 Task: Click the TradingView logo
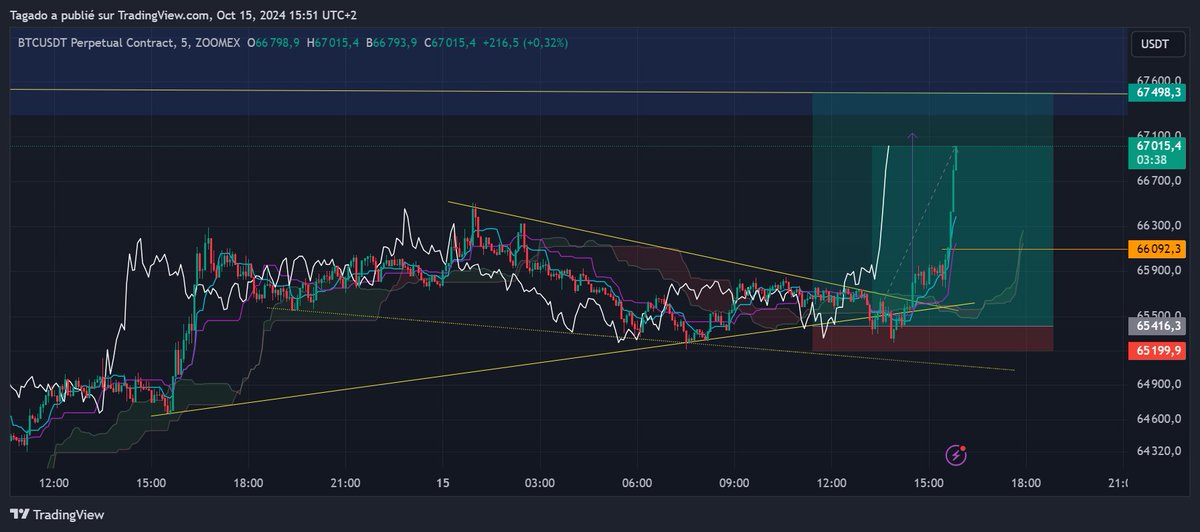point(55,515)
